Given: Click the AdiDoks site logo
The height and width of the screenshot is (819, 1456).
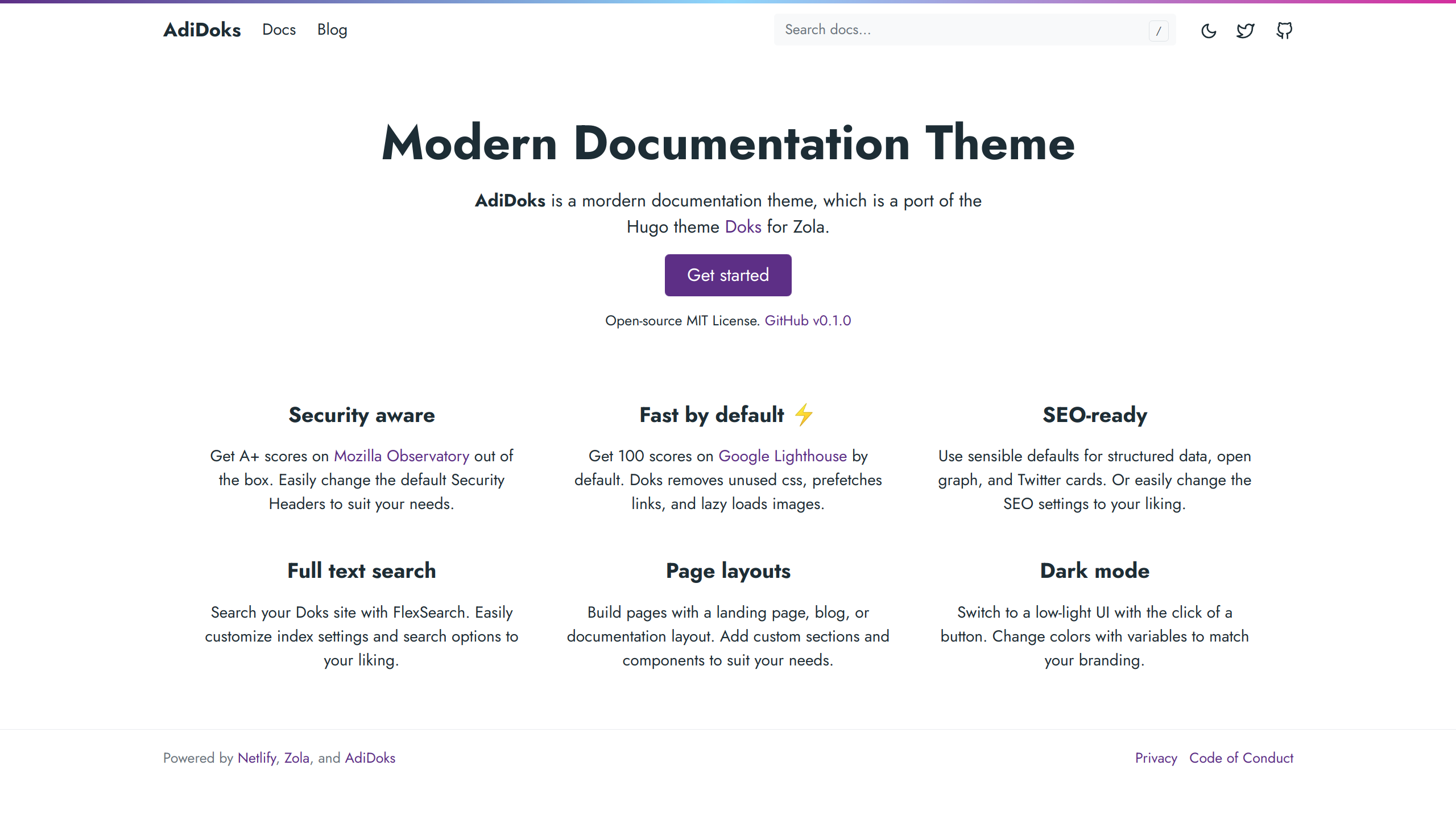Looking at the screenshot, I should pos(202,30).
